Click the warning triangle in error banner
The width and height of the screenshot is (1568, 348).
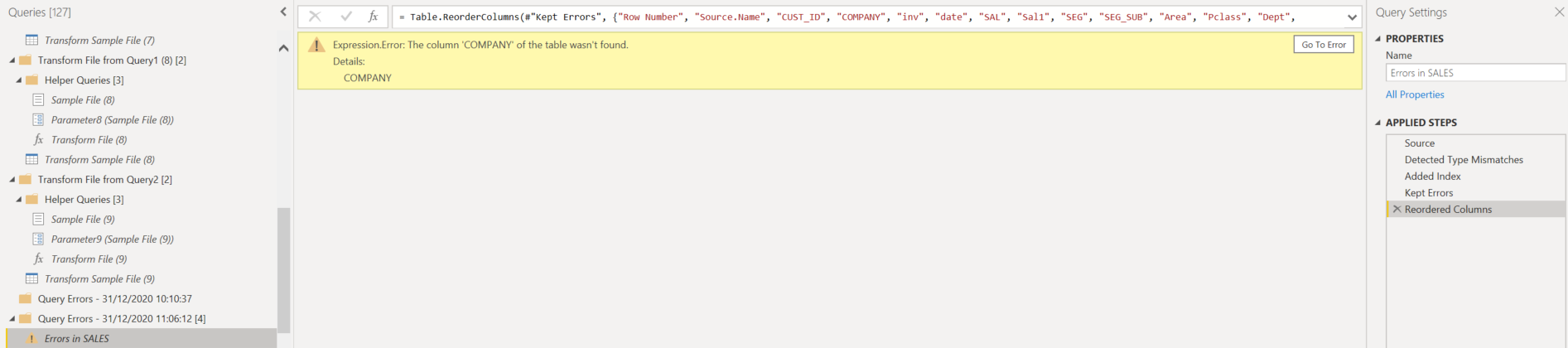click(316, 45)
